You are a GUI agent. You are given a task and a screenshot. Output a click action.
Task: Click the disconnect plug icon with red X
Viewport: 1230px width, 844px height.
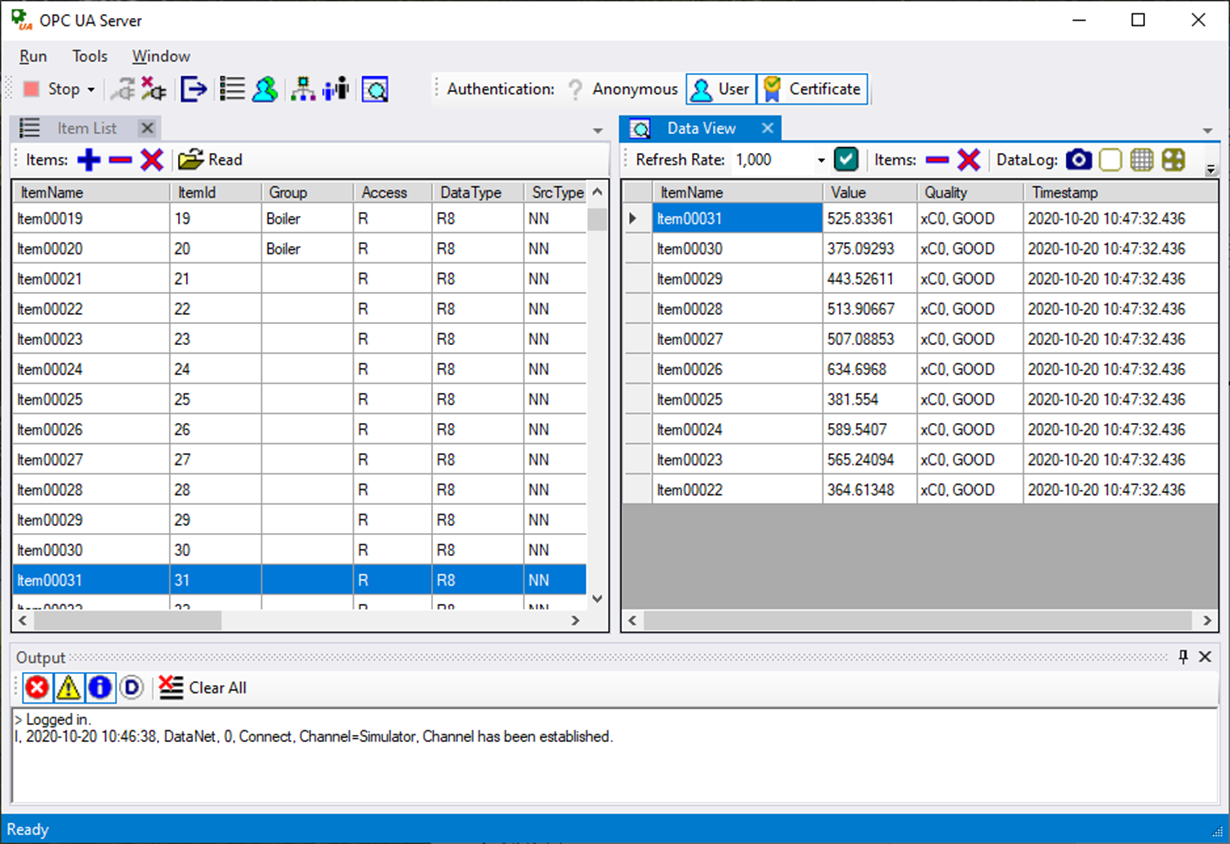point(153,89)
